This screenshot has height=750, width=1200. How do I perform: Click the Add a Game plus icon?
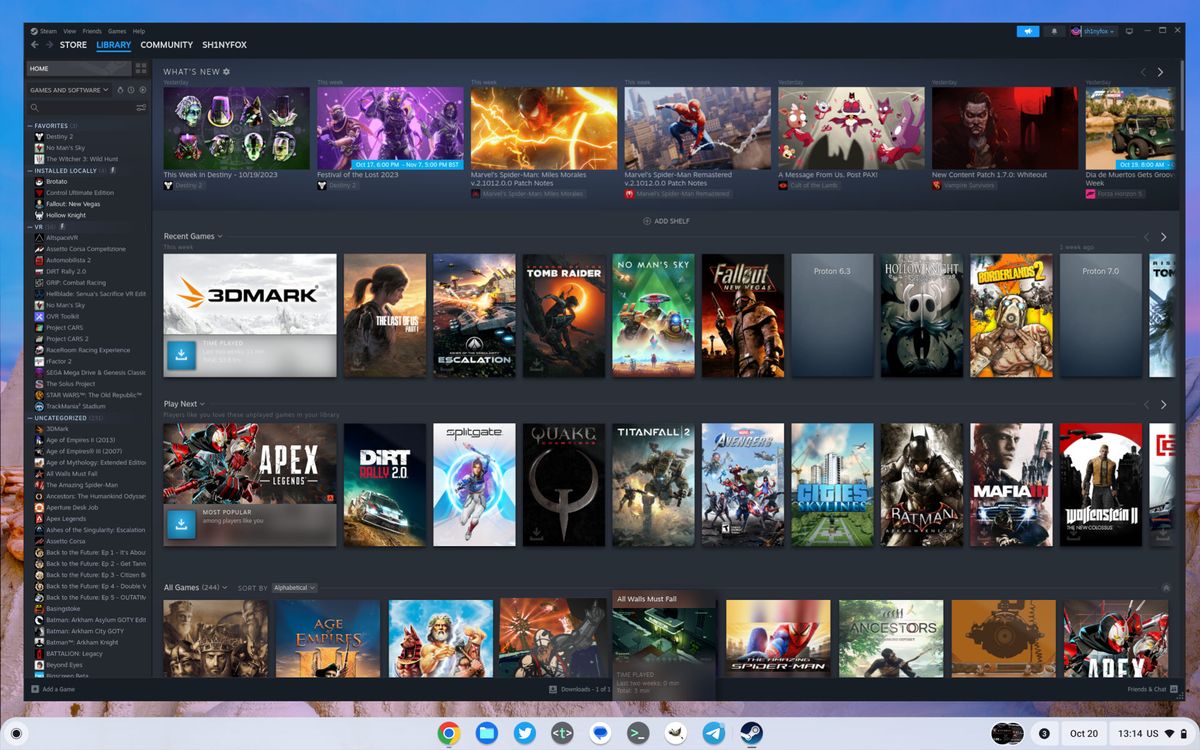[x=35, y=689]
